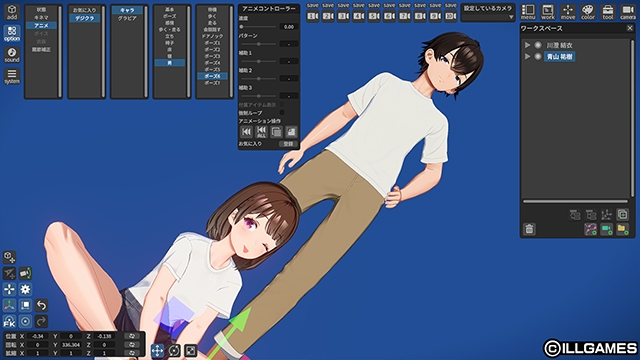Reset the rotation row values
640x360 pixels.
(x=132, y=344)
